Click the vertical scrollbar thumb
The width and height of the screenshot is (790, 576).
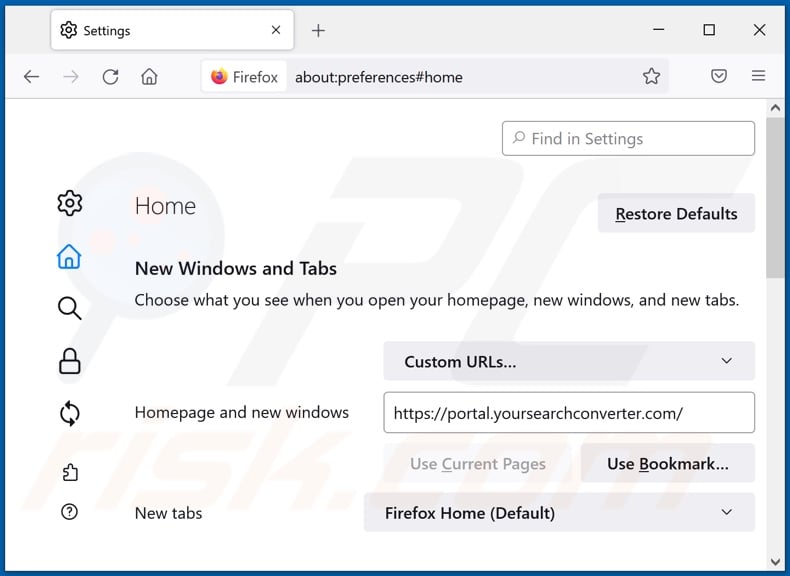coord(775,198)
